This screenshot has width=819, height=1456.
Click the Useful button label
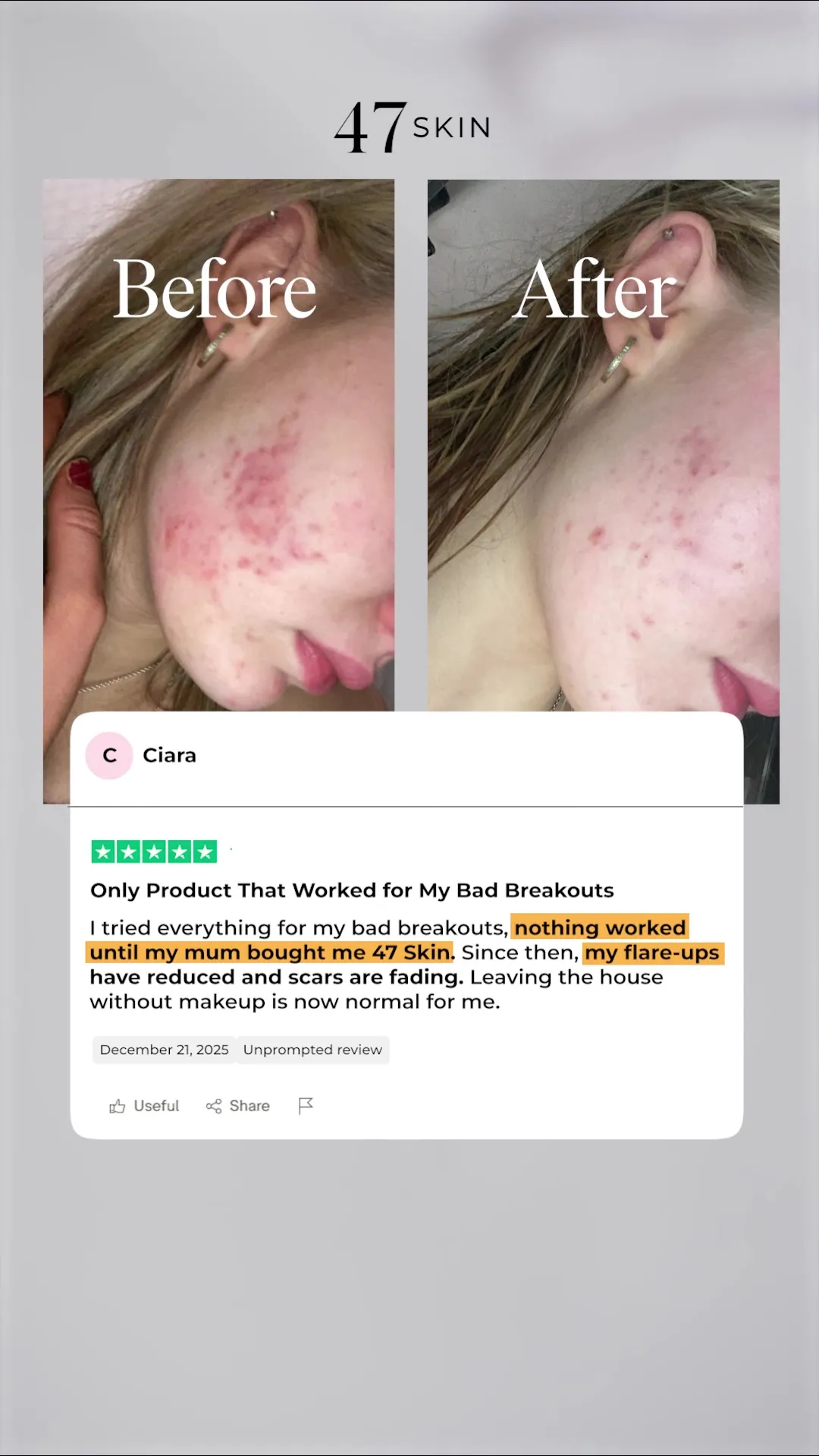coord(156,1106)
